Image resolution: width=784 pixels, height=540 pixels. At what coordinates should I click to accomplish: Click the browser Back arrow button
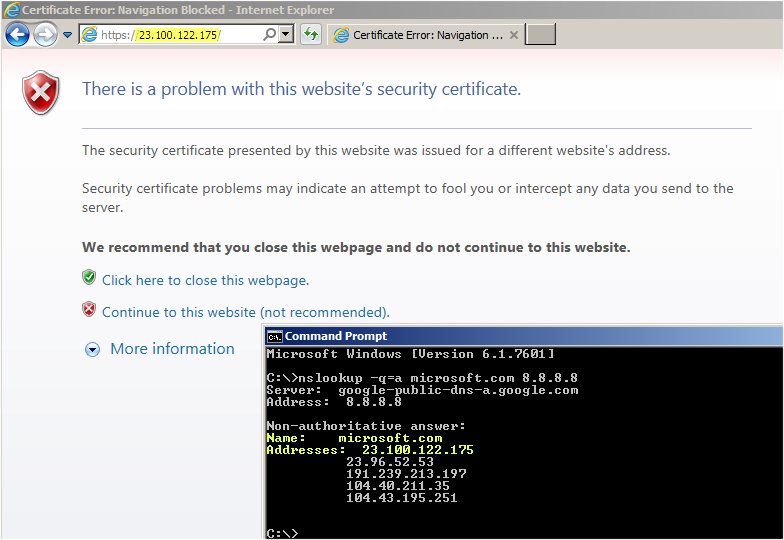18,34
